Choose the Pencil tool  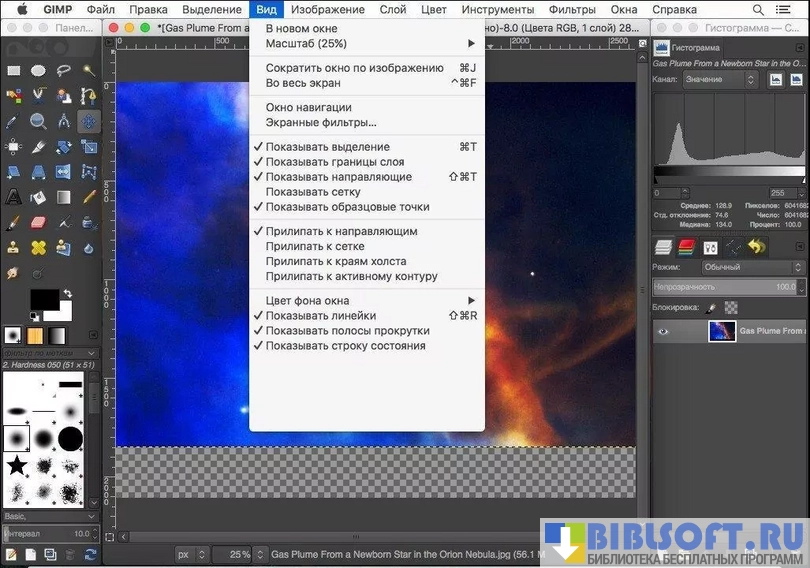89,197
